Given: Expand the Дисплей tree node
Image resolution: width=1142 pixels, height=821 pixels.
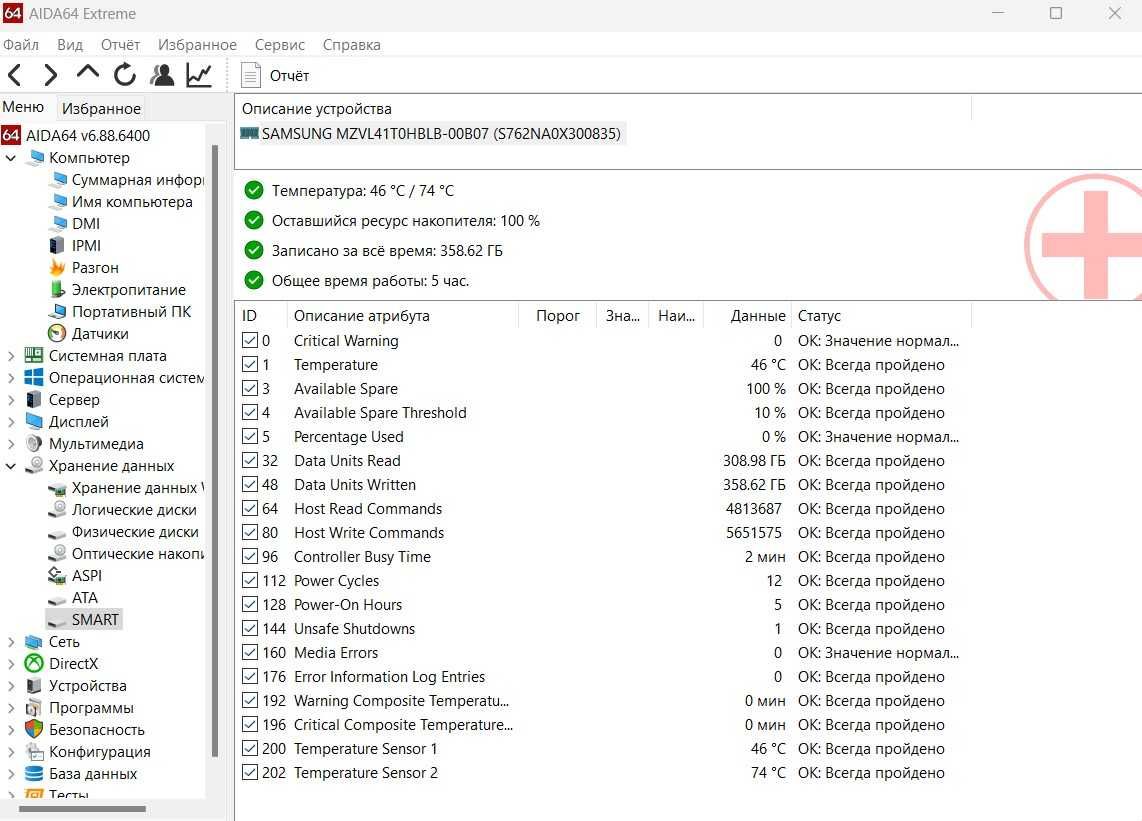Looking at the screenshot, I should click(11, 422).
